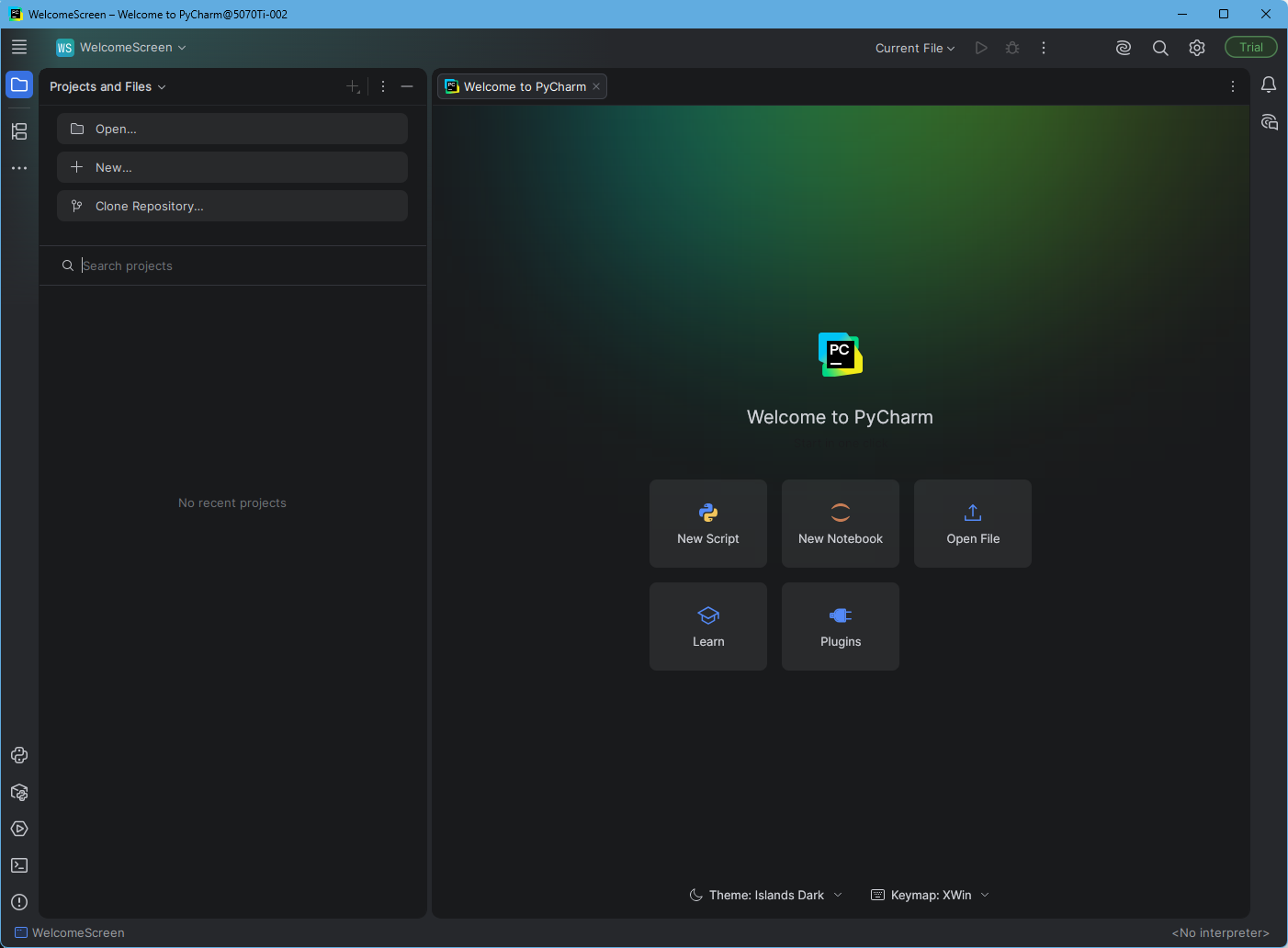
Task: Expand the Current File run configuration dropdown
Action: click(915, 48)
